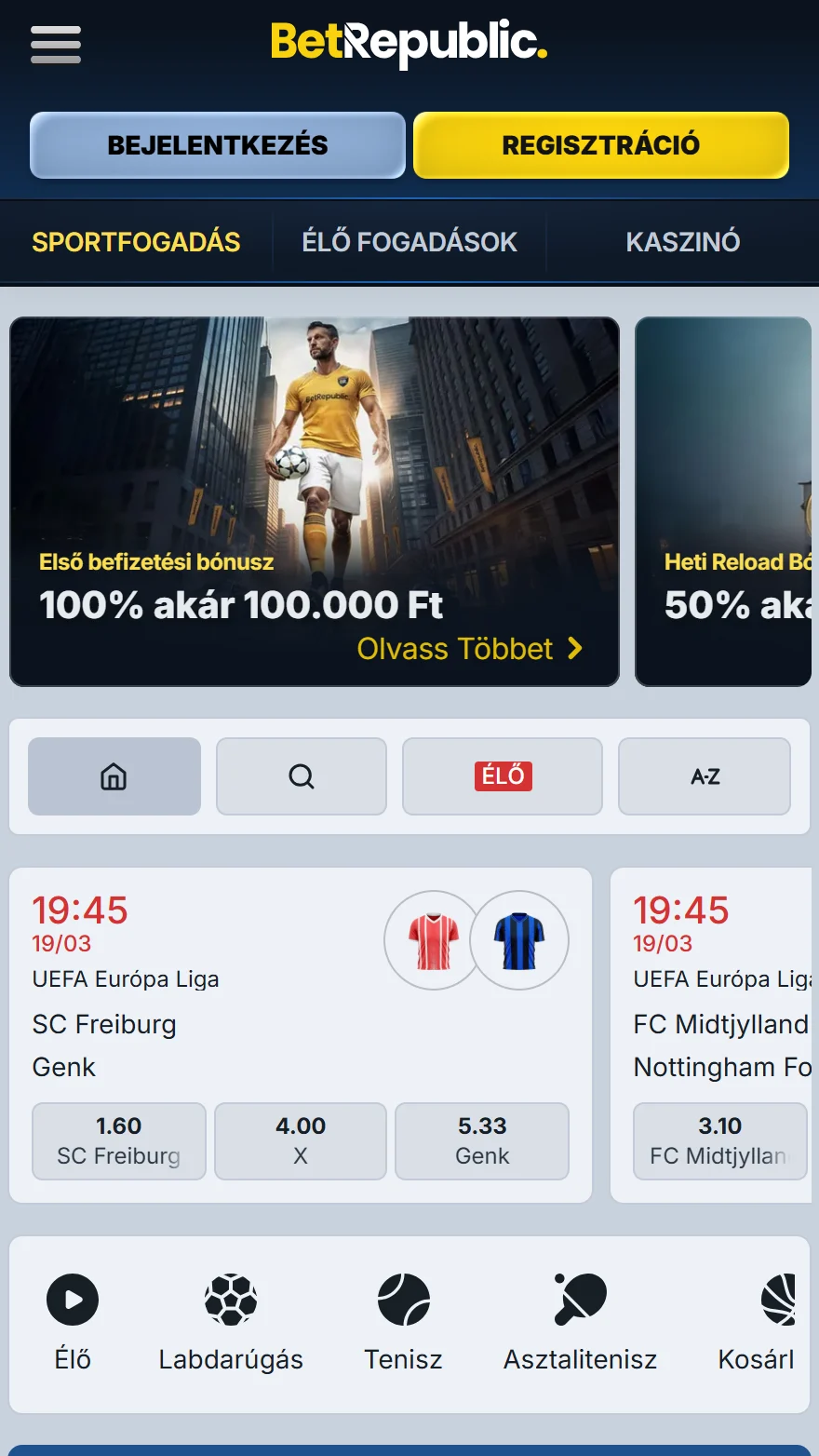Switch to KASZINÓ tab

683,242
